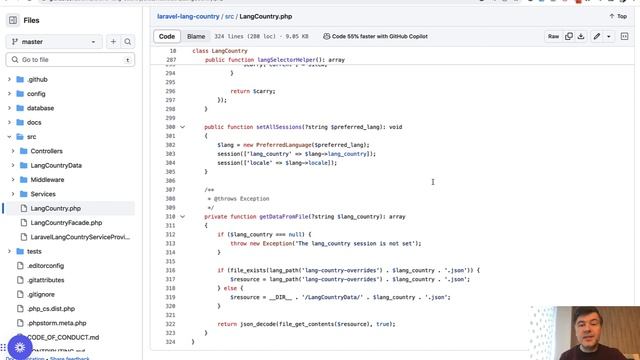Open .phpstorm.meta.php file
The image size is (640, 360).
(57, 323)
